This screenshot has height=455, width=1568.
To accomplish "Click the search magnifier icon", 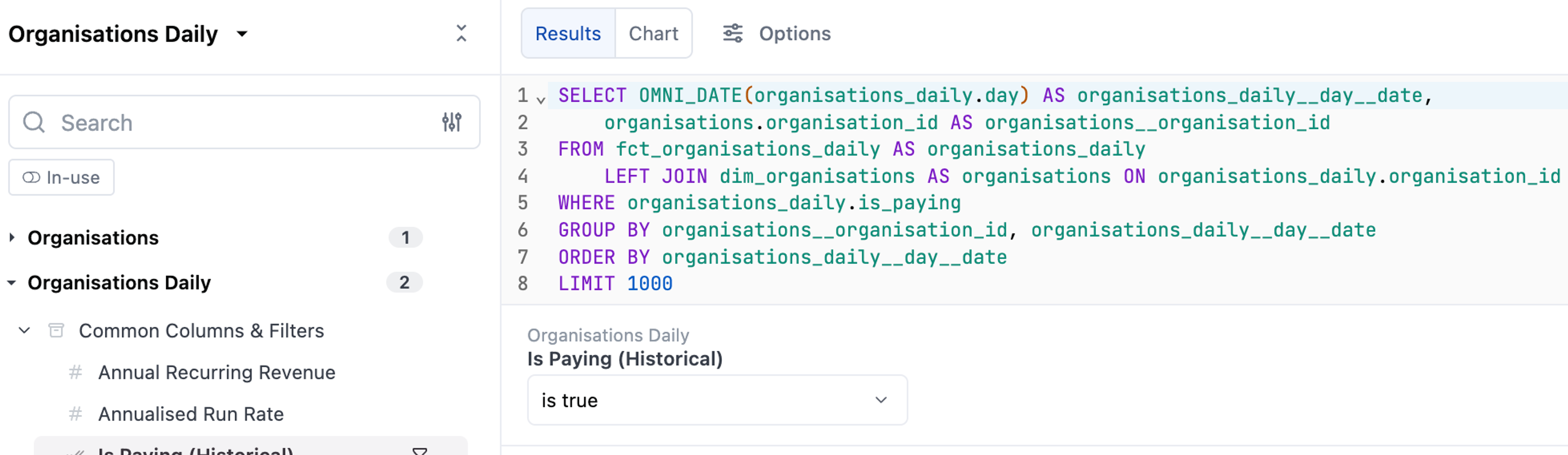I will 34,123.
